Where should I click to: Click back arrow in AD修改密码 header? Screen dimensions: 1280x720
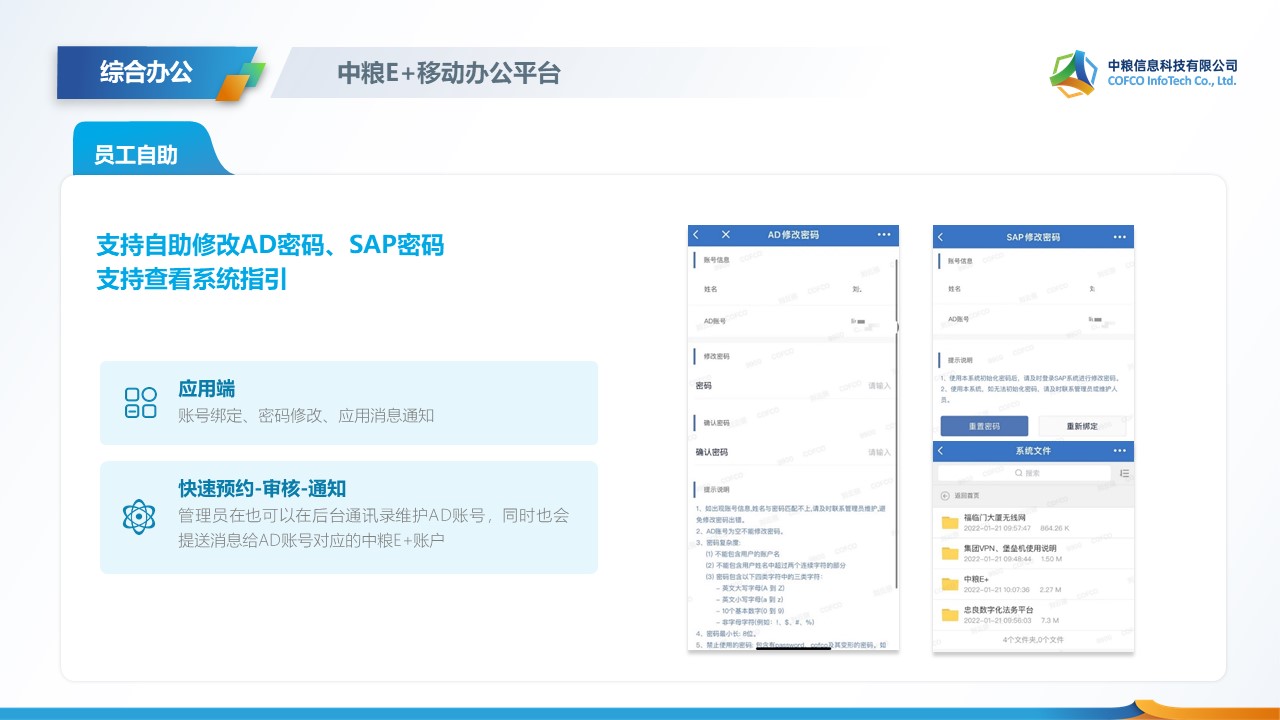pos(697,235)
